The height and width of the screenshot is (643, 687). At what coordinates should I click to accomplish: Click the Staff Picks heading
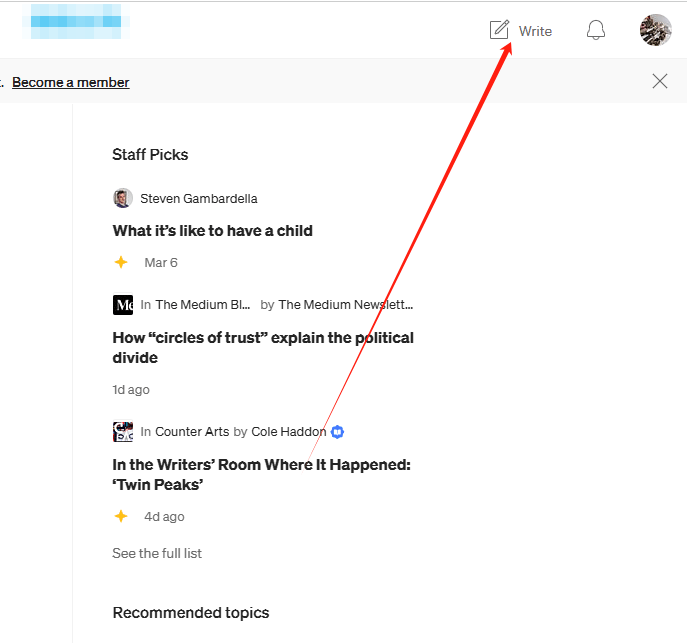150,155
